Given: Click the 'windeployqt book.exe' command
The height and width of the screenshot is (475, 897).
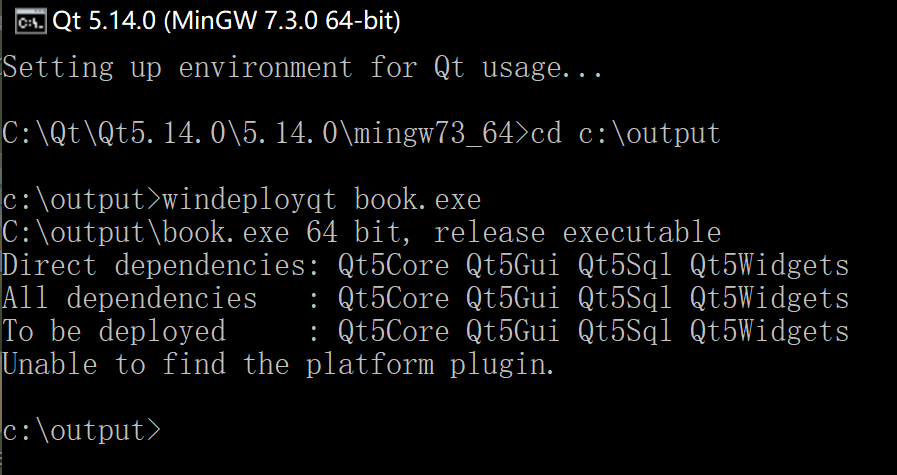Looking at the screenshot, I should coord(322,200).
